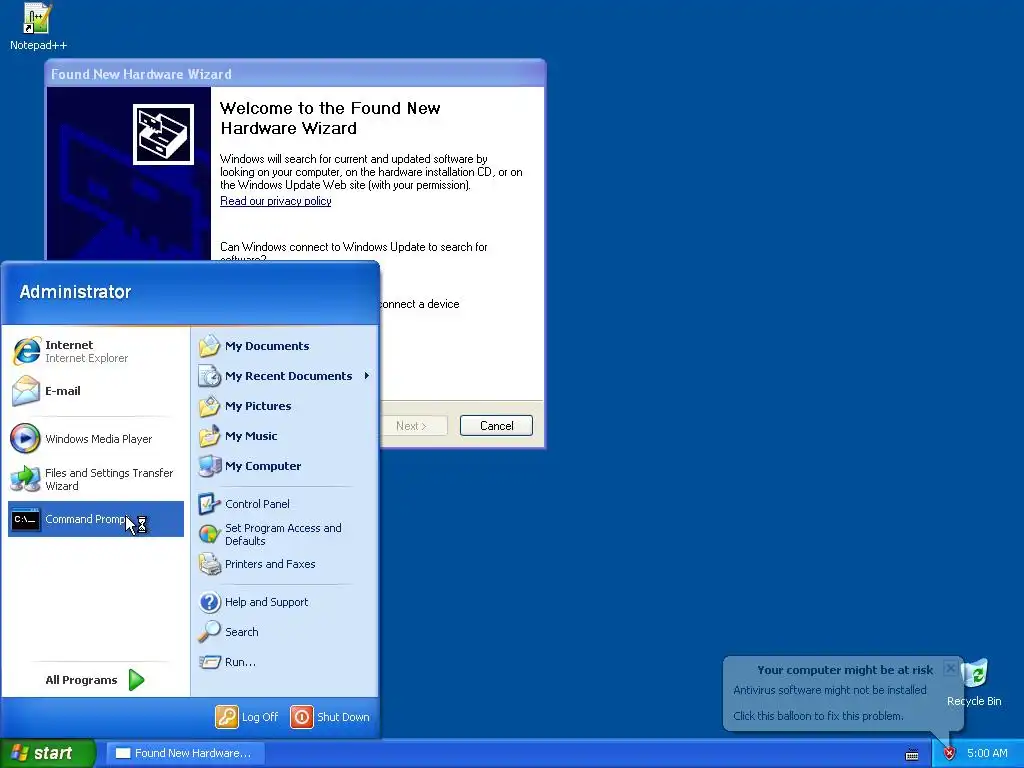The width and height of the screenshot is (1024, 768).
Task: Click the Administrator user name header
Action: (75, 291)
